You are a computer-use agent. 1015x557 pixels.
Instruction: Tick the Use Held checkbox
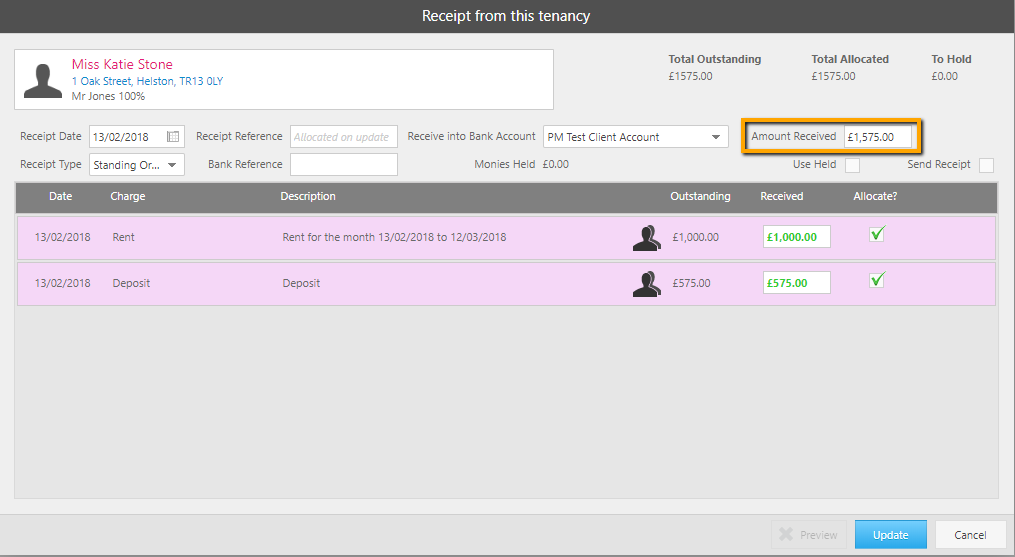pyautogui.click(x=853, y=165)
